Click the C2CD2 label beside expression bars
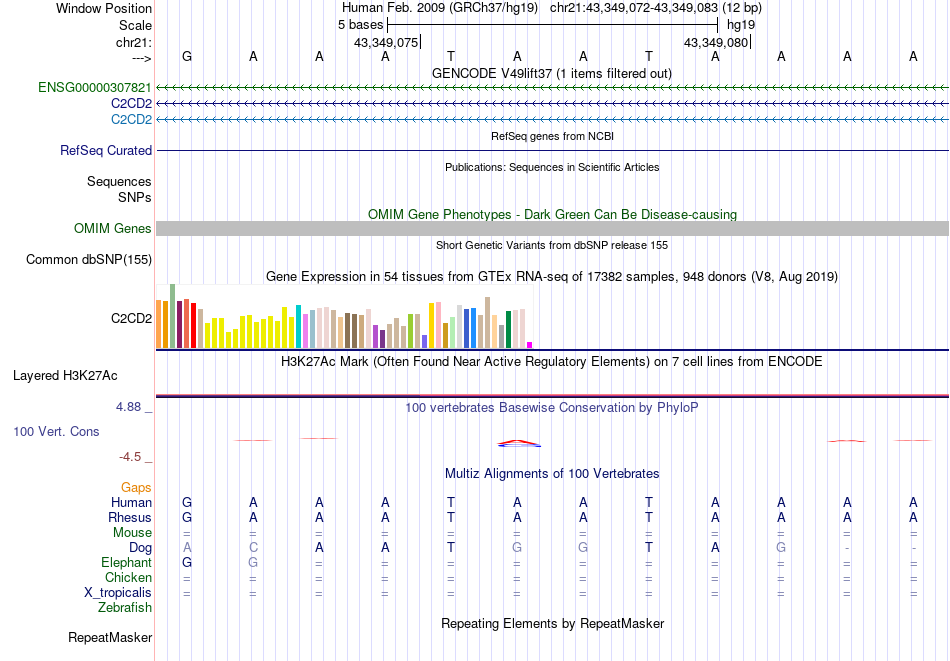This screenshot has height=661, width=950. coord(131,319)
